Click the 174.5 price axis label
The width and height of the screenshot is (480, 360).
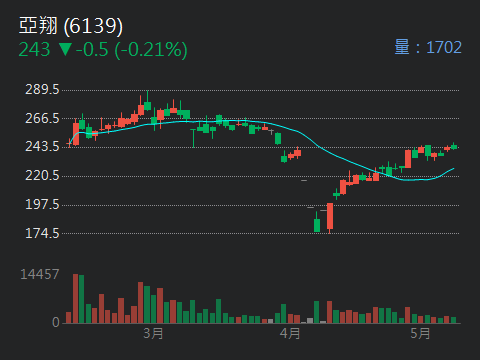pos(42,233)
